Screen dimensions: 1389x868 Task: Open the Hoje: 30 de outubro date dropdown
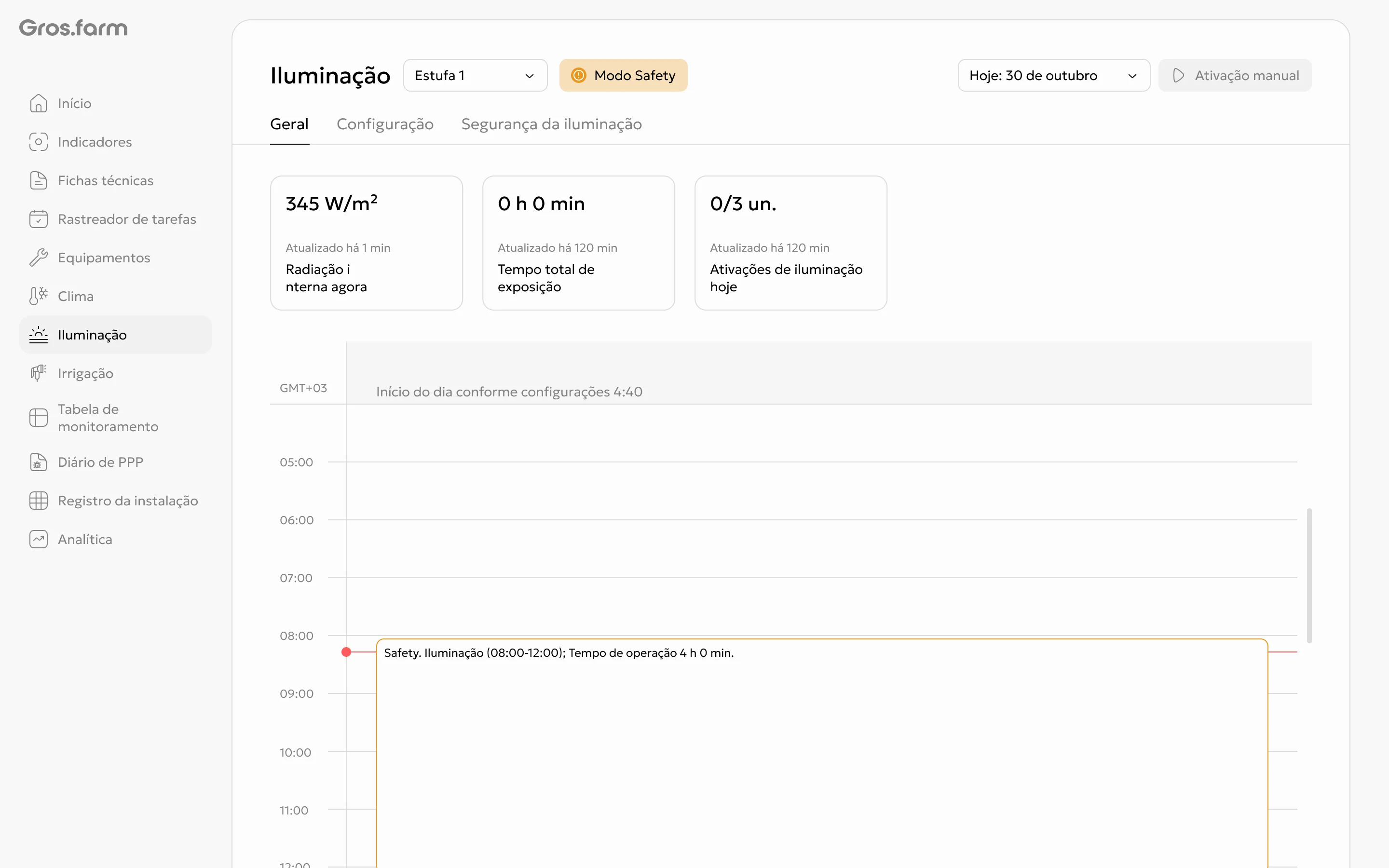[1054, 75]
